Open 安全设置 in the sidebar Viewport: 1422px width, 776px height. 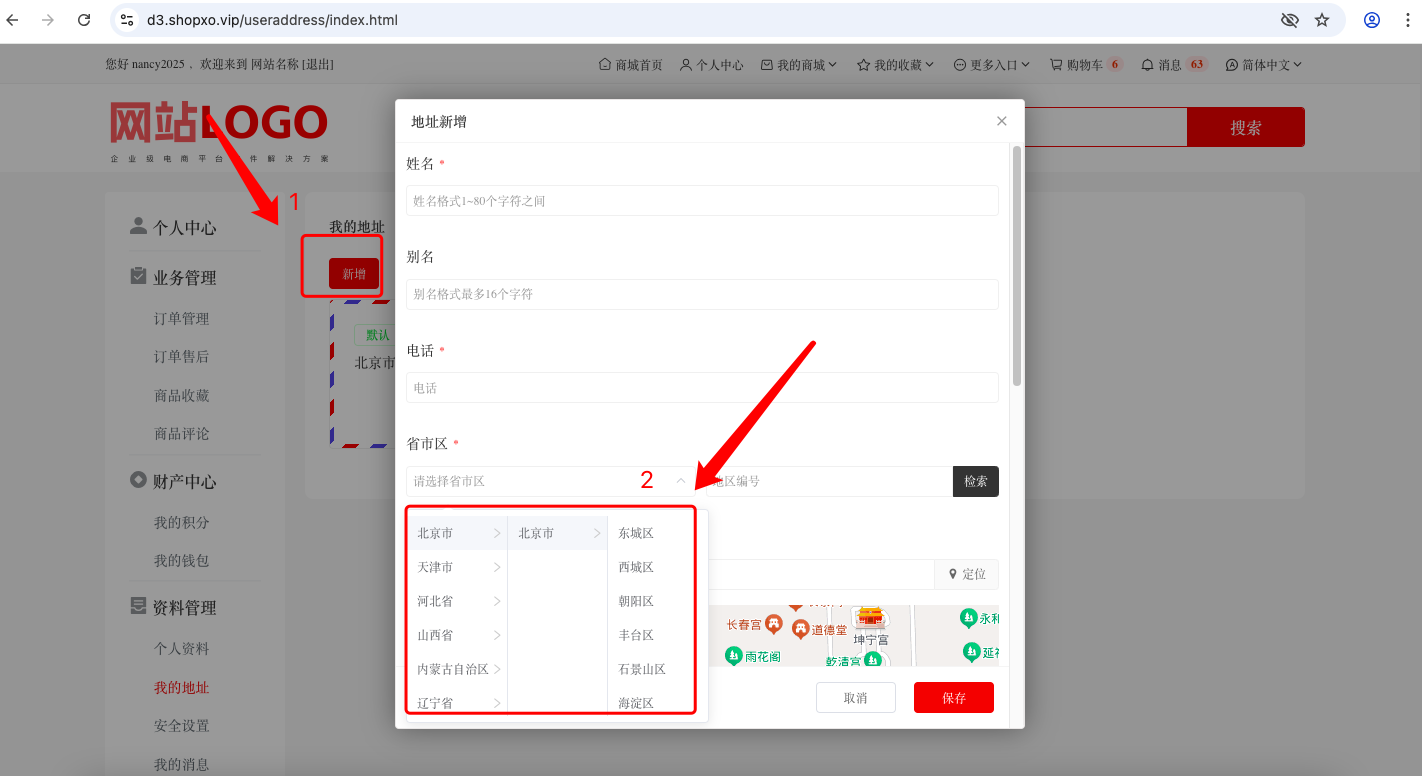point(182,726)
